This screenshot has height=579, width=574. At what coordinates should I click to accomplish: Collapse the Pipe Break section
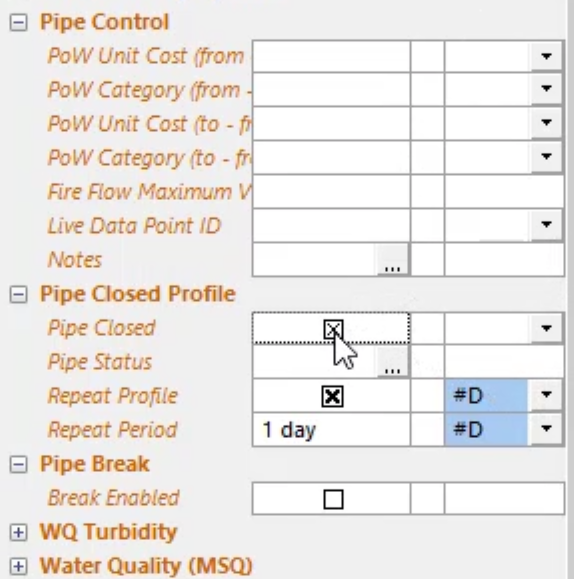point(18,465)
